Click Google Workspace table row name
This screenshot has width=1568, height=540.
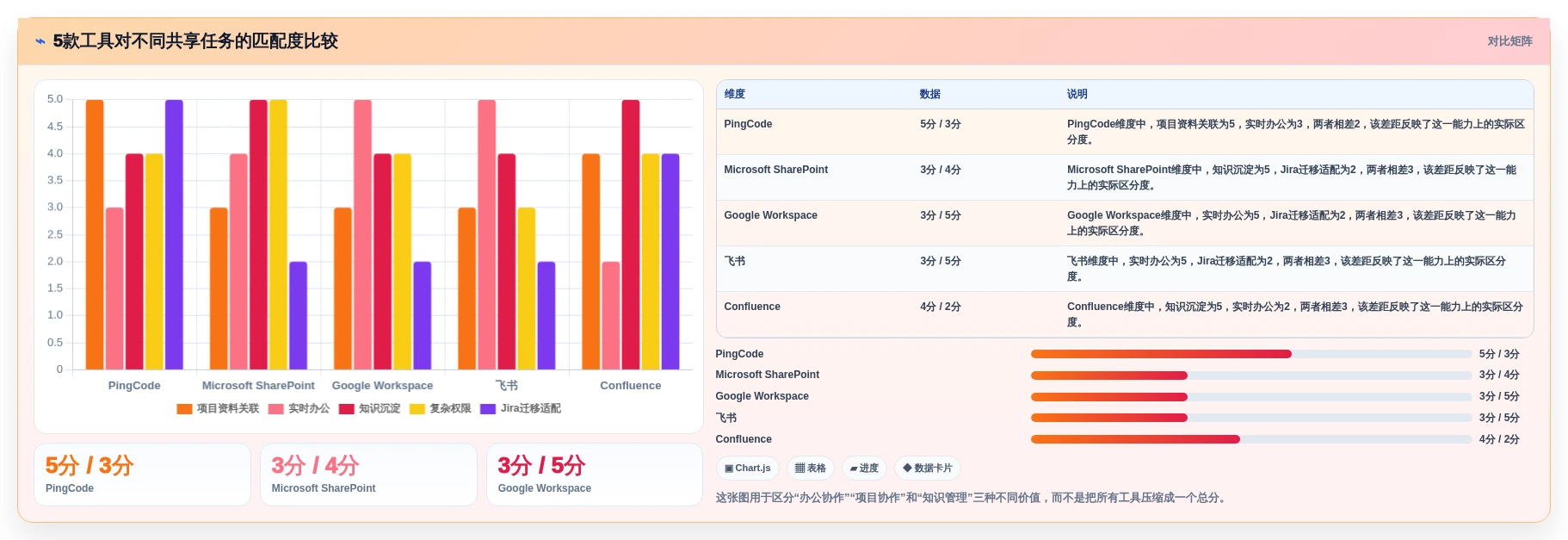coord(770,215)
